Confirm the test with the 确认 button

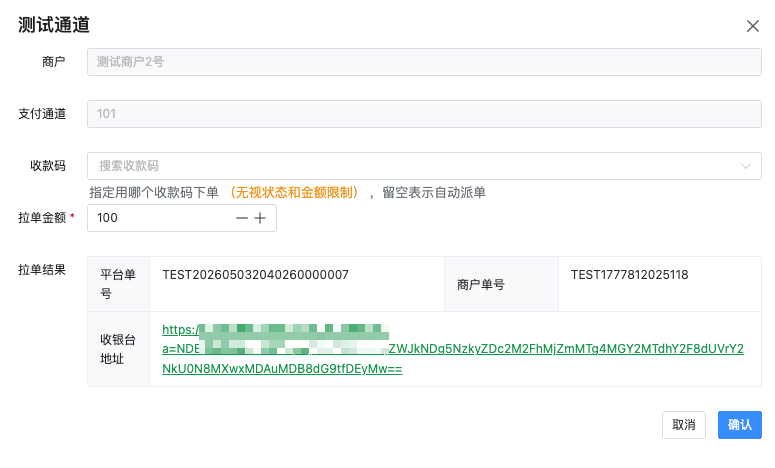739,425
